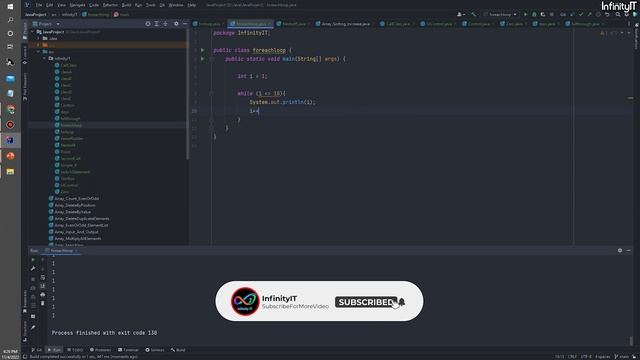Image resolution: width=640 pixels, height=360 pixels.
Task: Open the Code menu
Action: pyautogui.click(x=94, y=5)
